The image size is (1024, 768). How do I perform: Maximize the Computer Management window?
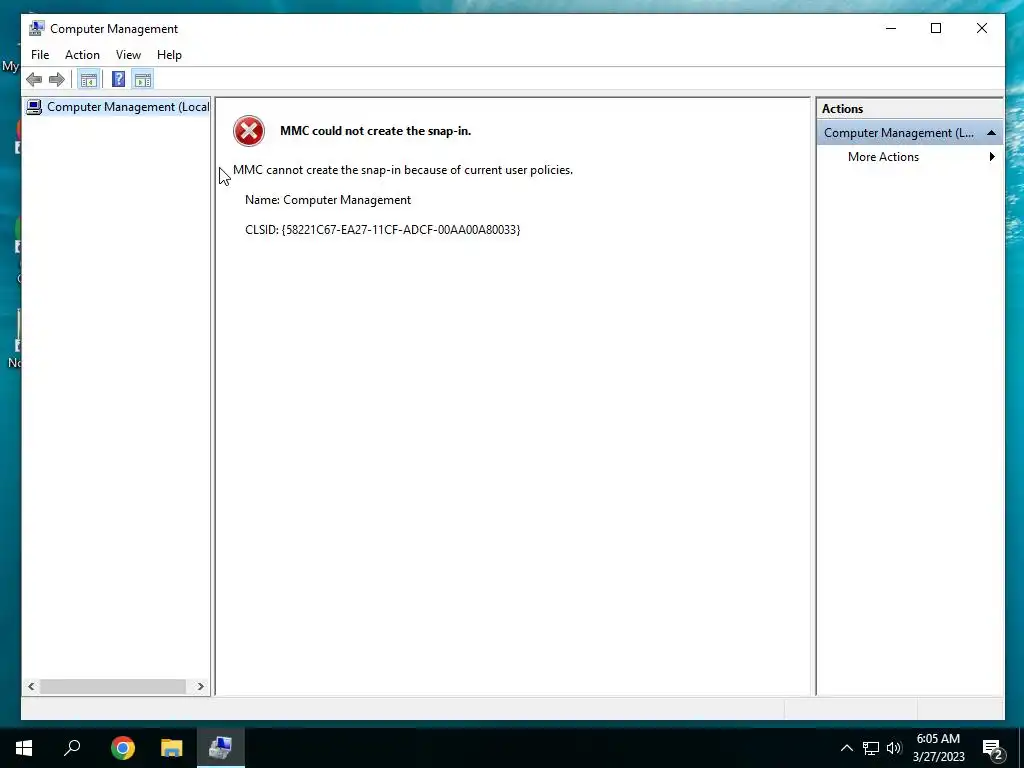click(936, 28)
